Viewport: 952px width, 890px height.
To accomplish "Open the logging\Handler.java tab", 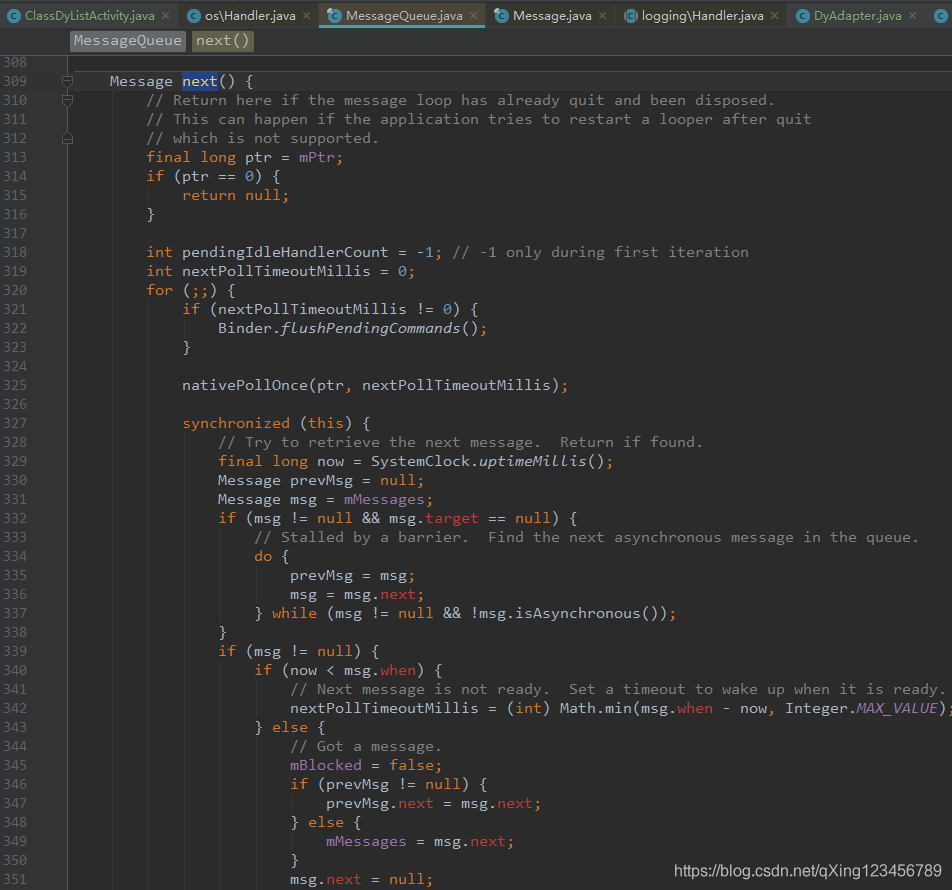I will [x=702, y=16].
